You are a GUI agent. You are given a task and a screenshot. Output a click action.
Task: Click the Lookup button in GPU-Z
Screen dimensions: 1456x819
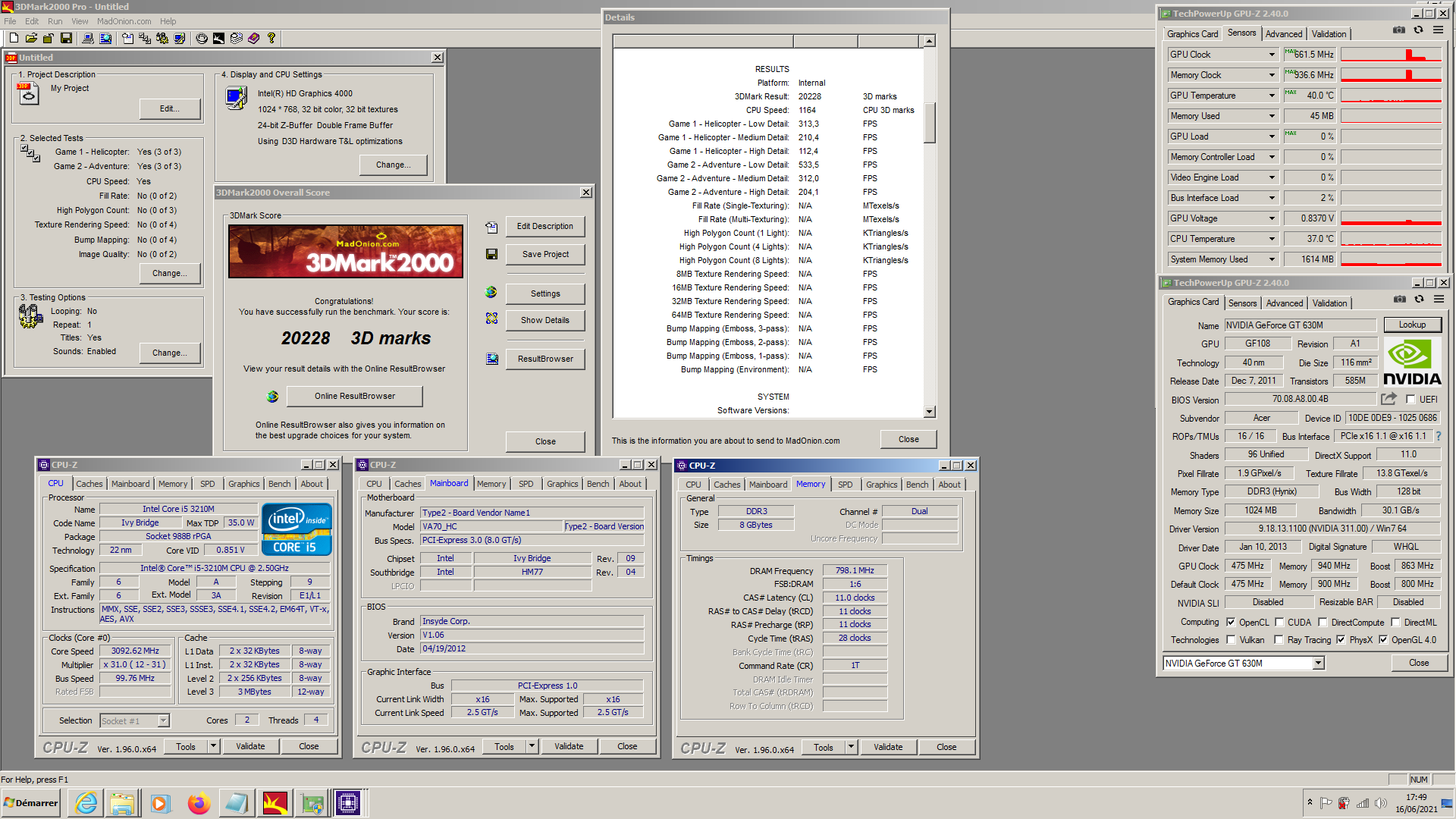[x=1412, y=325]
